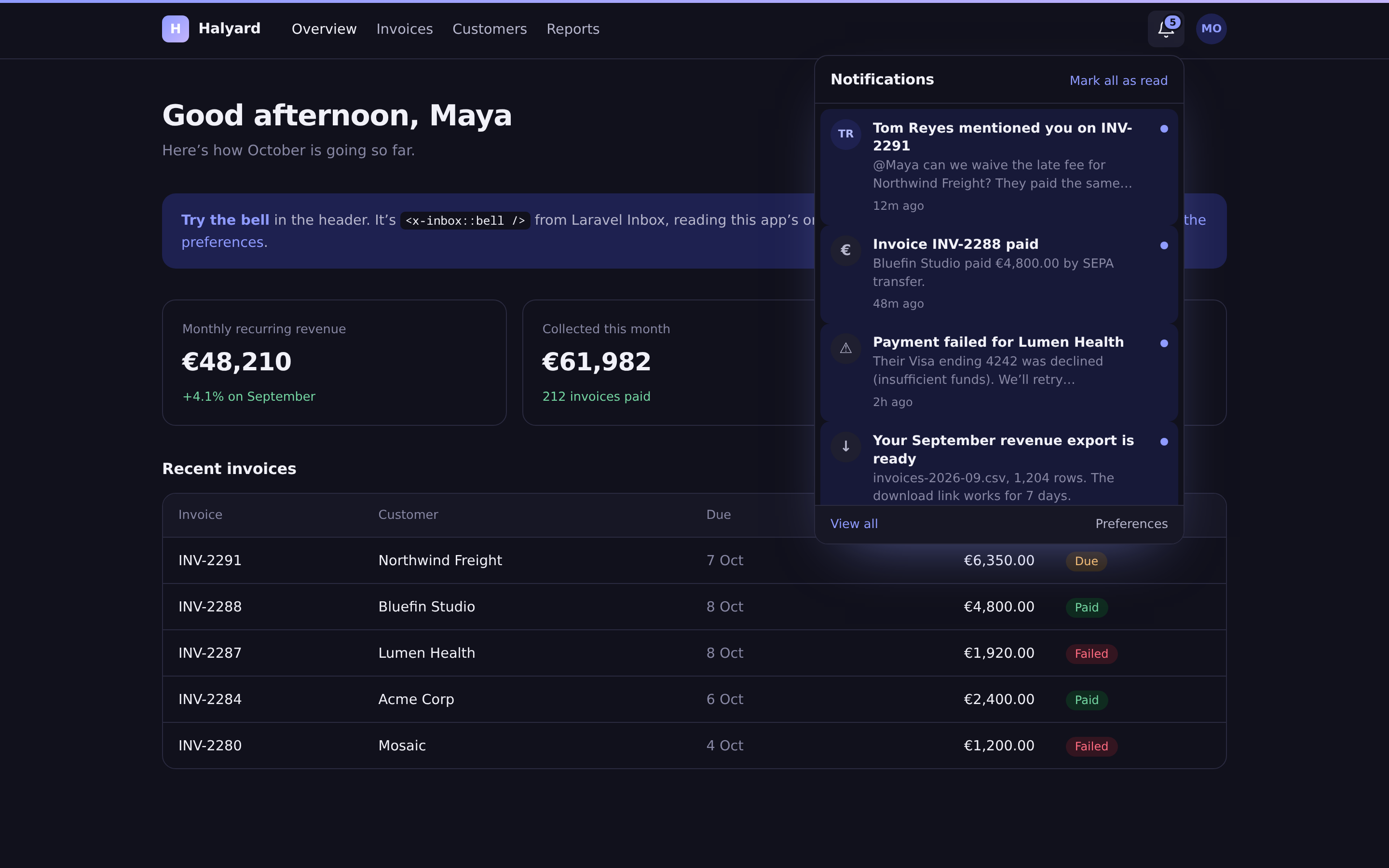Select the INV-2284 invoice cell
Screen dimensions: 1389x868
pos(210,699)
